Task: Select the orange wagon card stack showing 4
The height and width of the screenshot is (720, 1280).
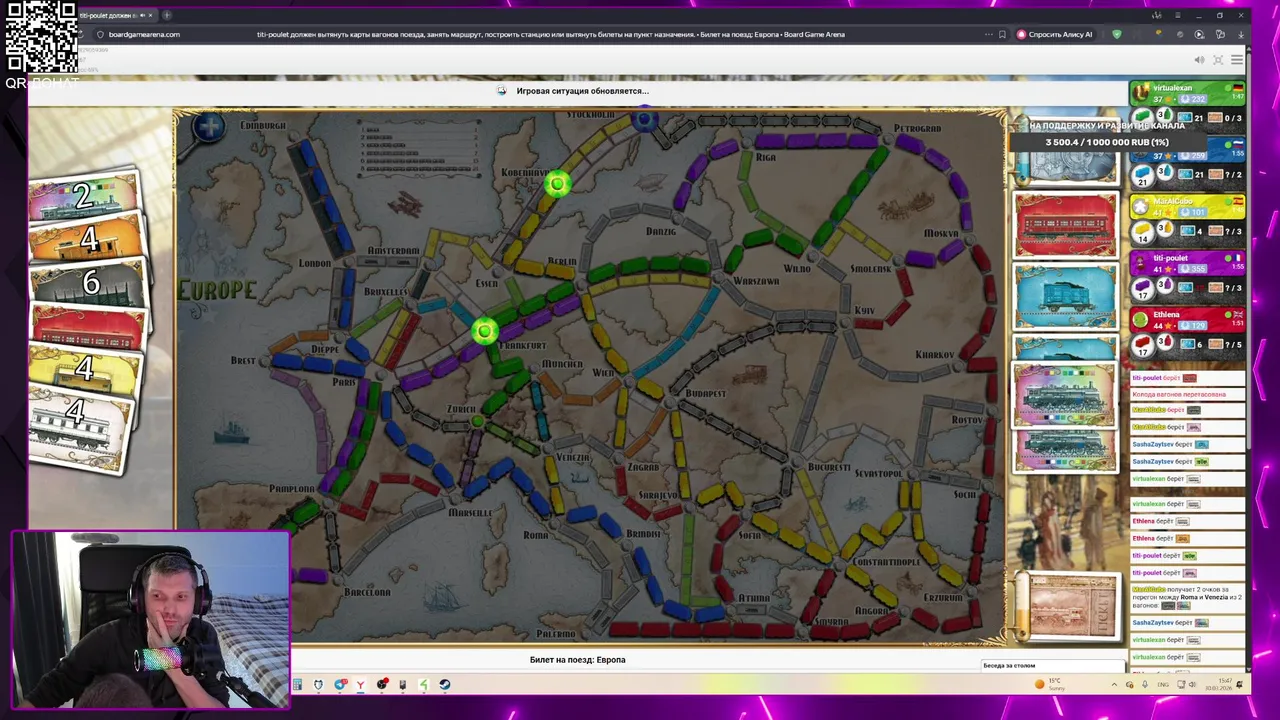Action: point(86,240)
